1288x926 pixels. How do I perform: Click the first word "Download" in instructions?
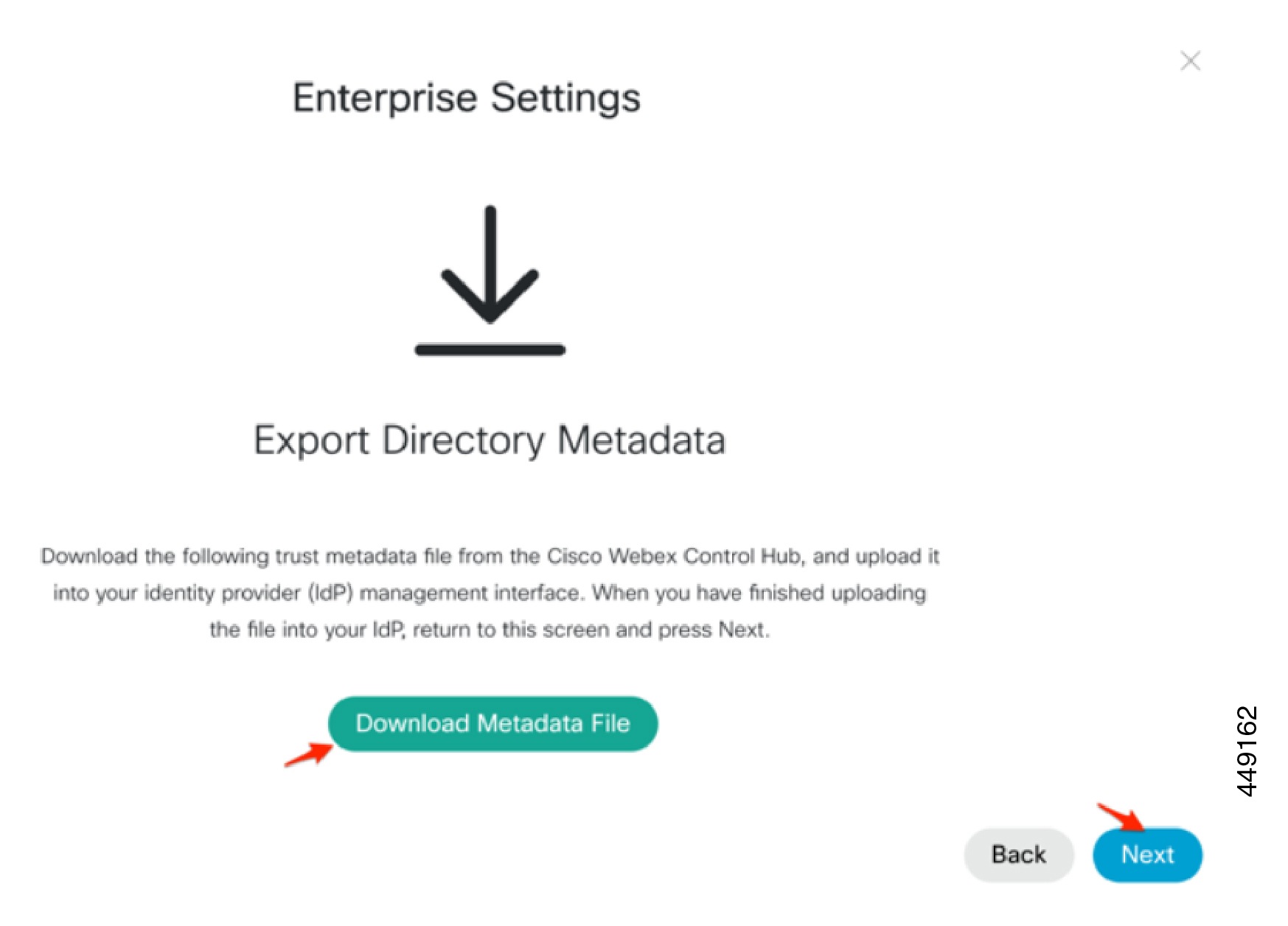pyautogui.click(x=89, y=556)
